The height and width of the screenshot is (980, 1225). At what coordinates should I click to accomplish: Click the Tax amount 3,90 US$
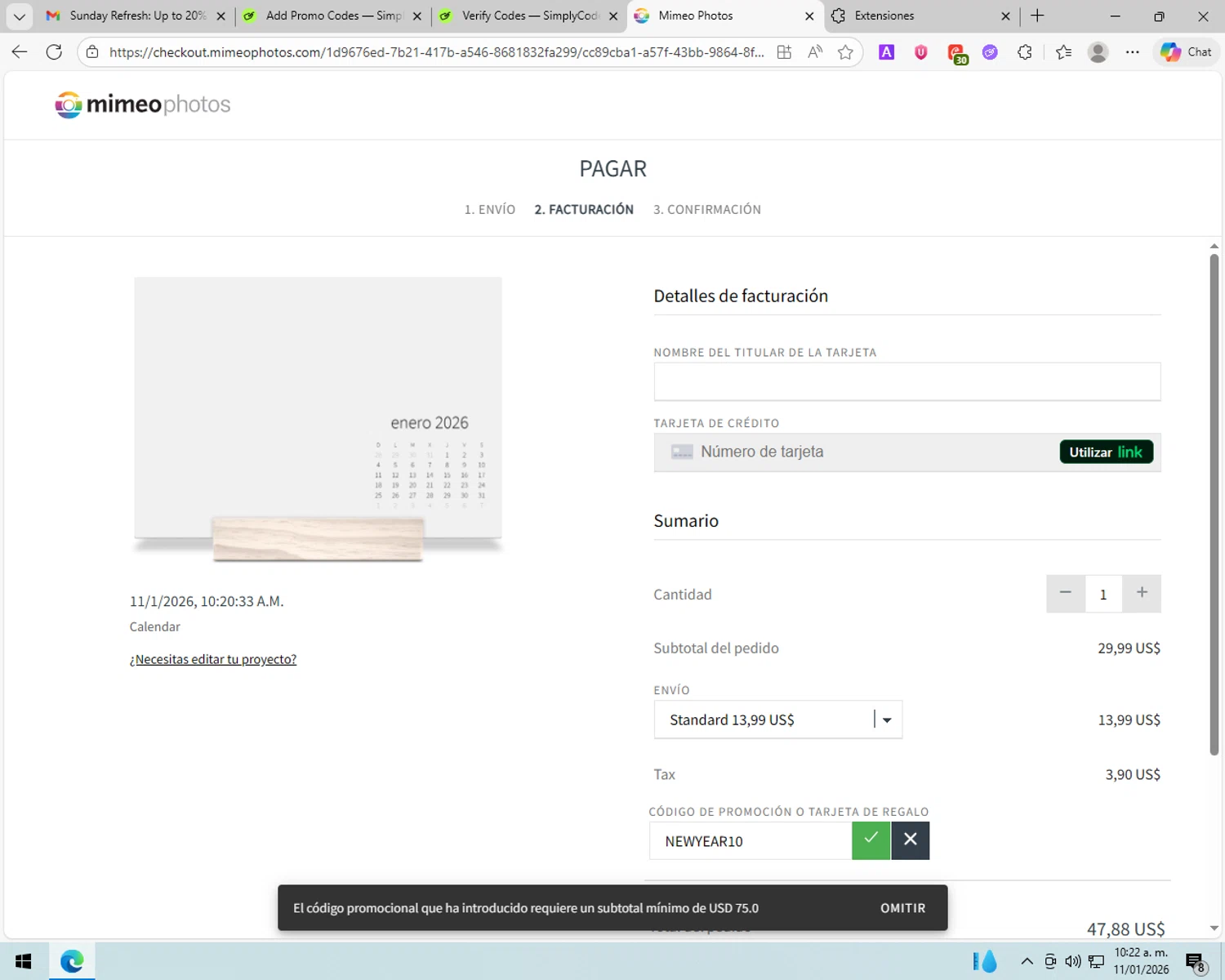pyautogui.click(x=1133, y=774)
